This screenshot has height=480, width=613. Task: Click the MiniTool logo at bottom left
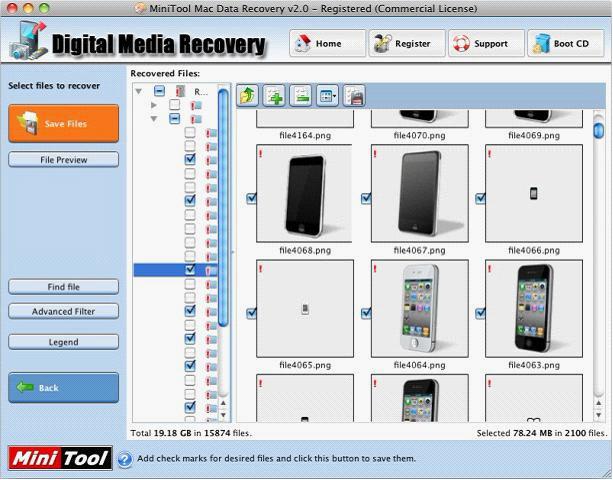coord(60,458)
